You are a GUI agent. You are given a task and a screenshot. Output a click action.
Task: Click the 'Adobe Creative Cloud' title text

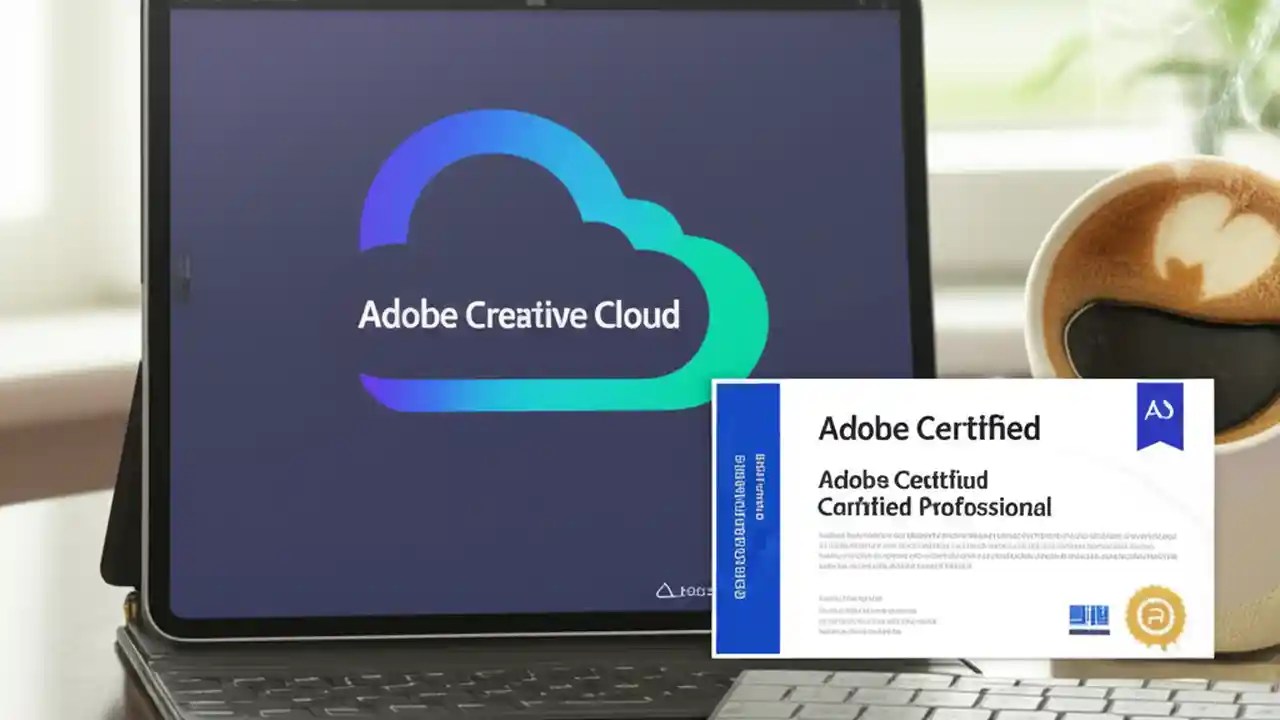[520, 315]
